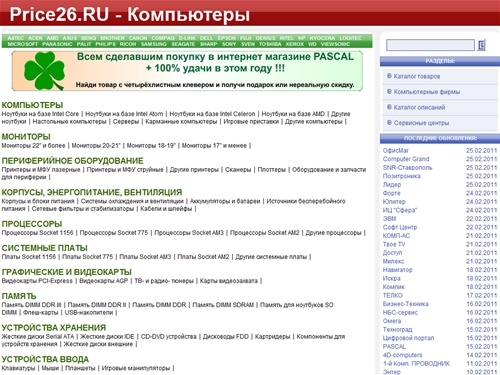Image resolution: width=500 pixels, height=375 pixels.
Task: Open the СИСТЕМНЫЕ ПЛАТЫ heading
Action: coord(45,248)
